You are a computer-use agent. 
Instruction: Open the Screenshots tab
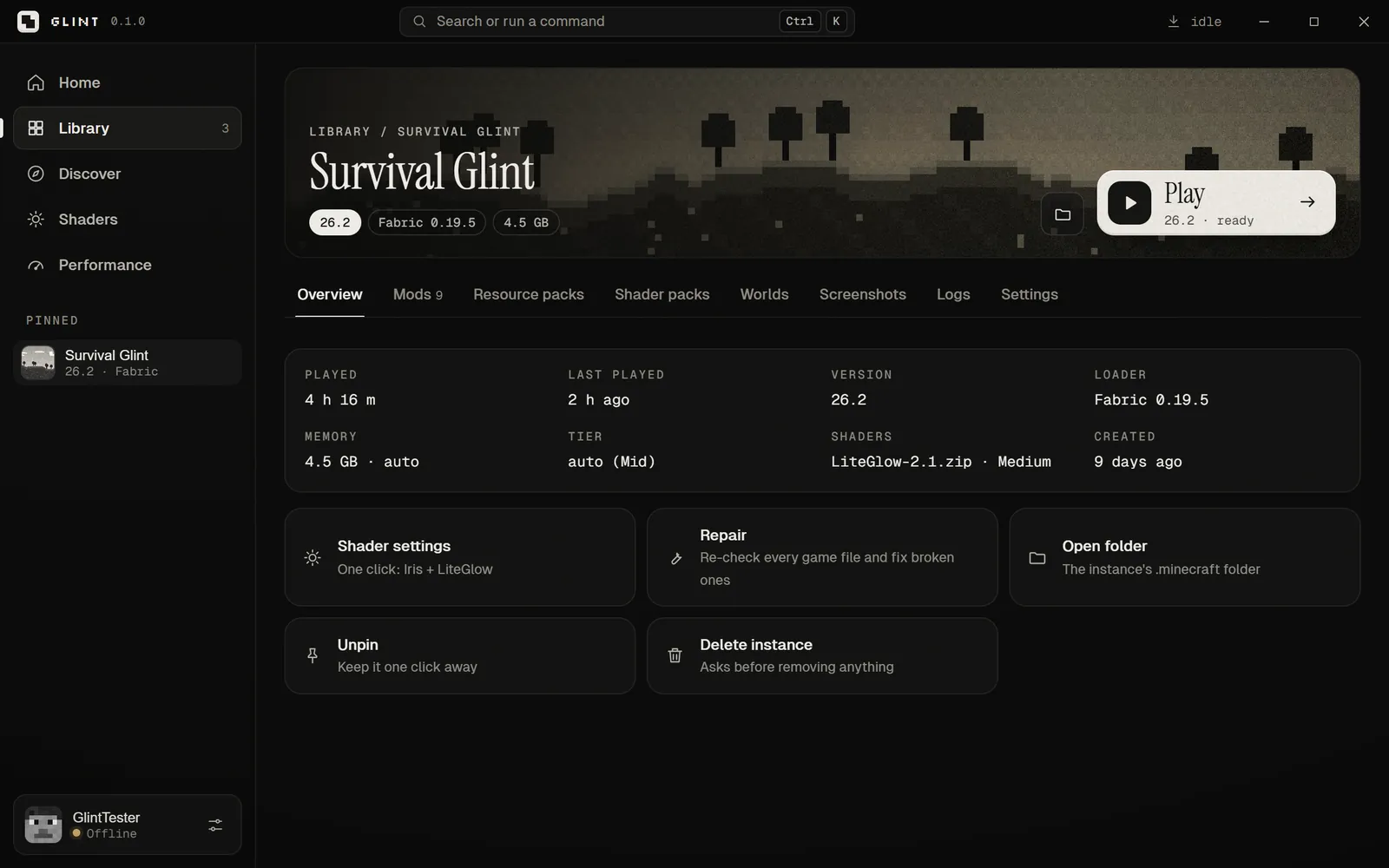(x=863, y=294)
